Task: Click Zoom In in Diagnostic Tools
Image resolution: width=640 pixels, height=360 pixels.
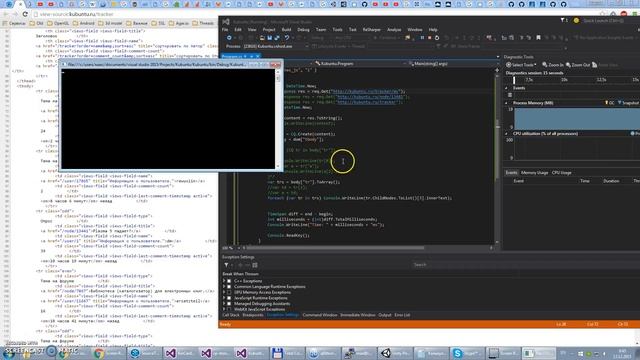Action: 553,65
